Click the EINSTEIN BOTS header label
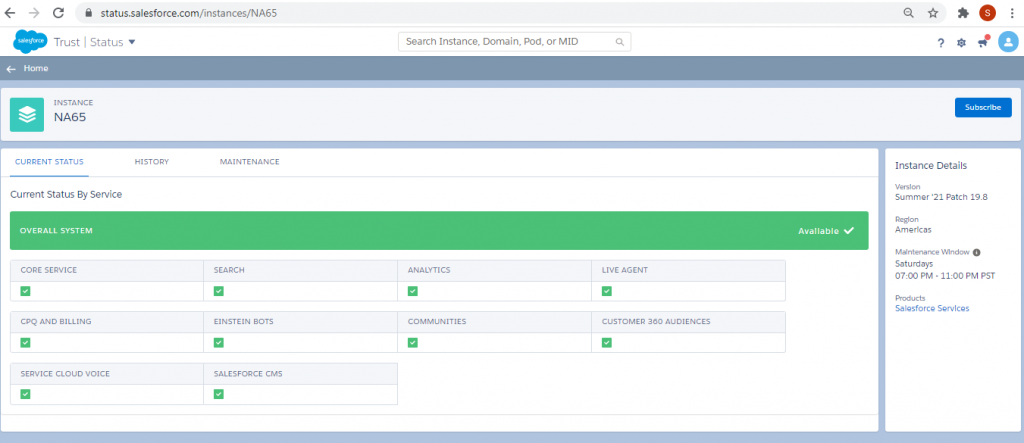The image size is (1024, 443). pyautogui.click(x=244, y=321)
